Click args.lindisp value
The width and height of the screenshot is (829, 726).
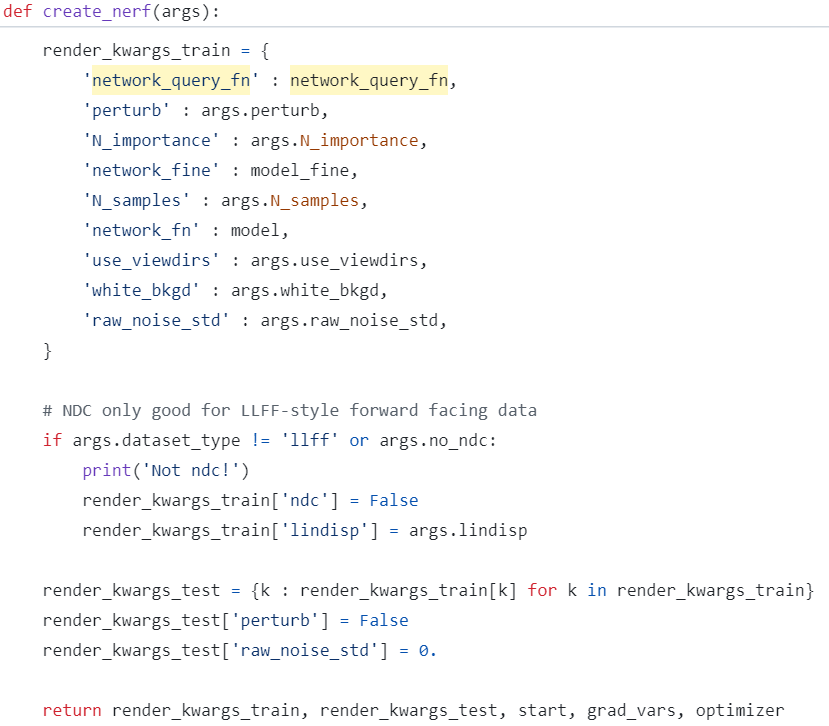(x=468, y=530)
